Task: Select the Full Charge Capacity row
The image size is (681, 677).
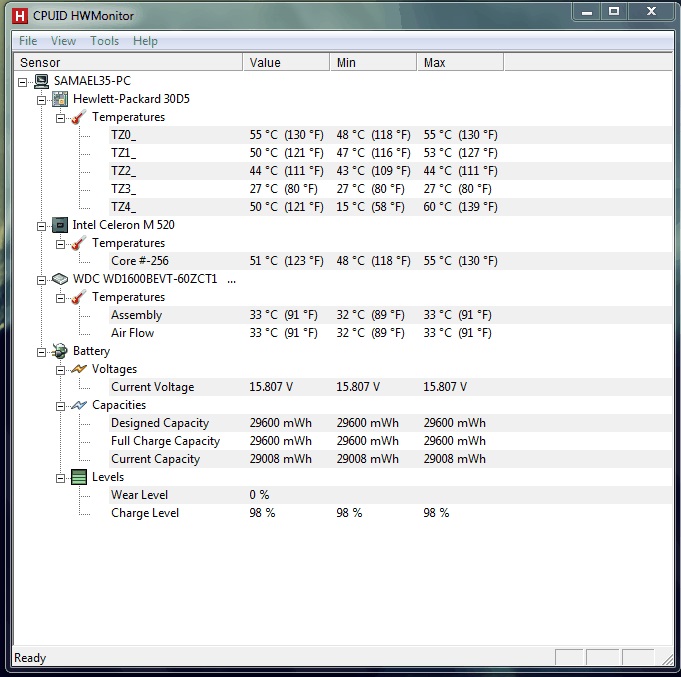Action: [x=390, y=441]
